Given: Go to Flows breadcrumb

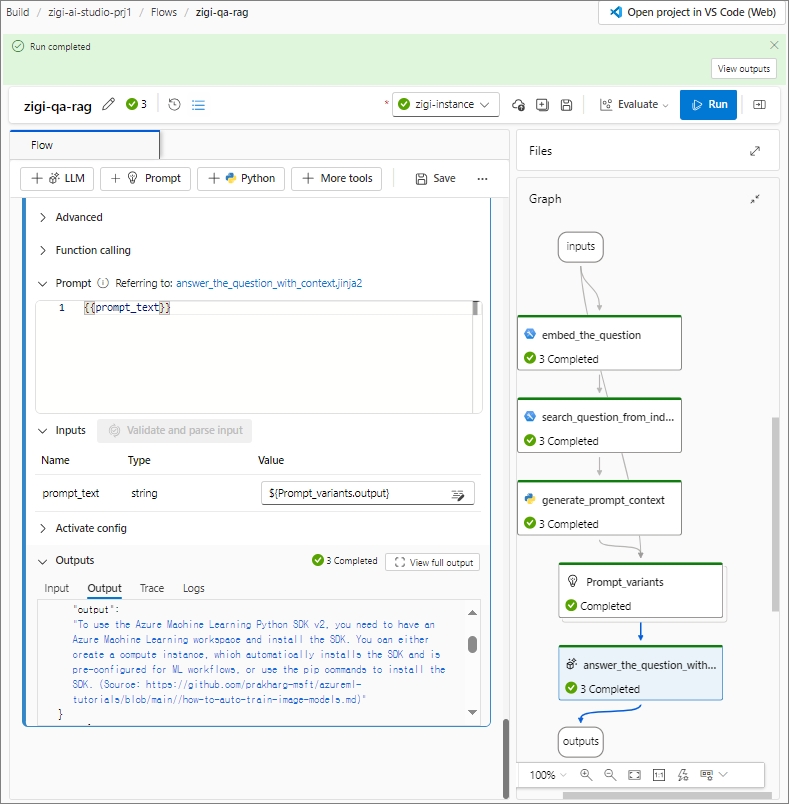Looking at the screenshot, I should (164, 12).
